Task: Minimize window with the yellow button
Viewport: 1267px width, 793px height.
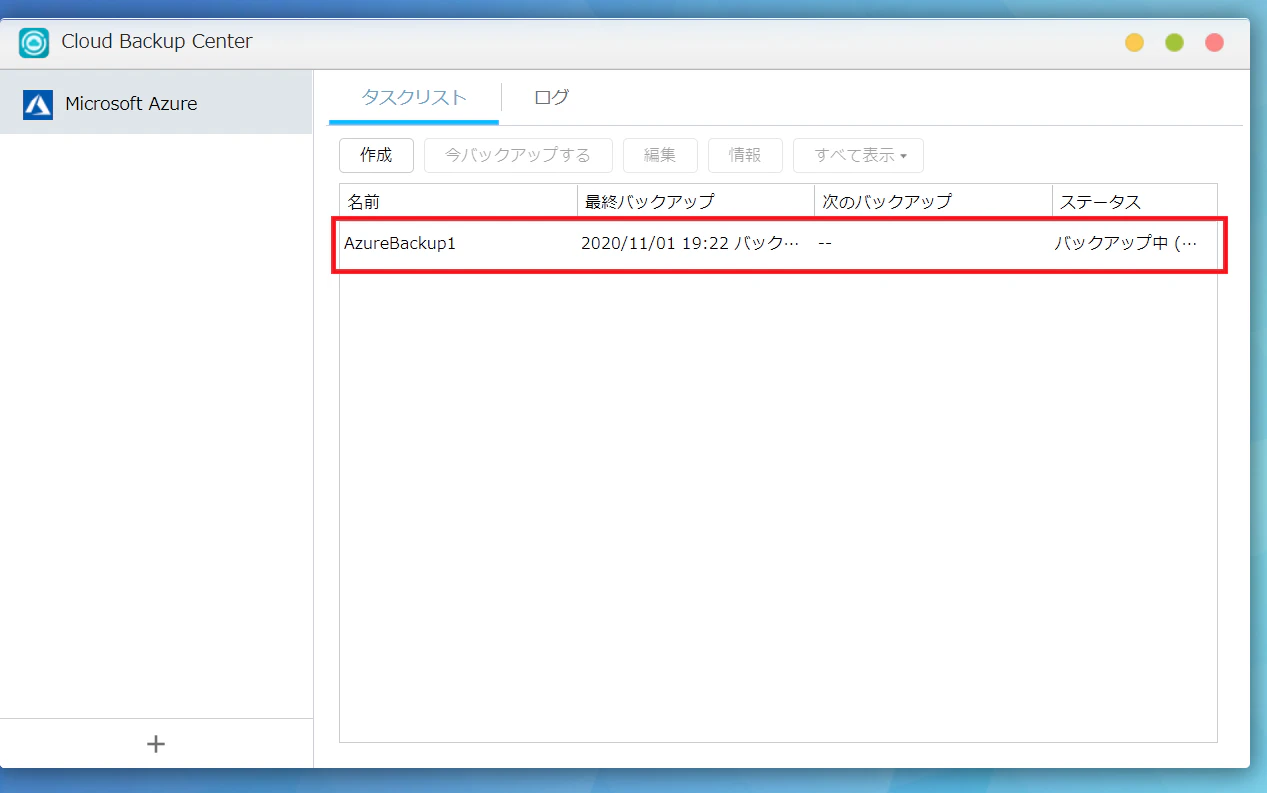Action: point(1134,42)
